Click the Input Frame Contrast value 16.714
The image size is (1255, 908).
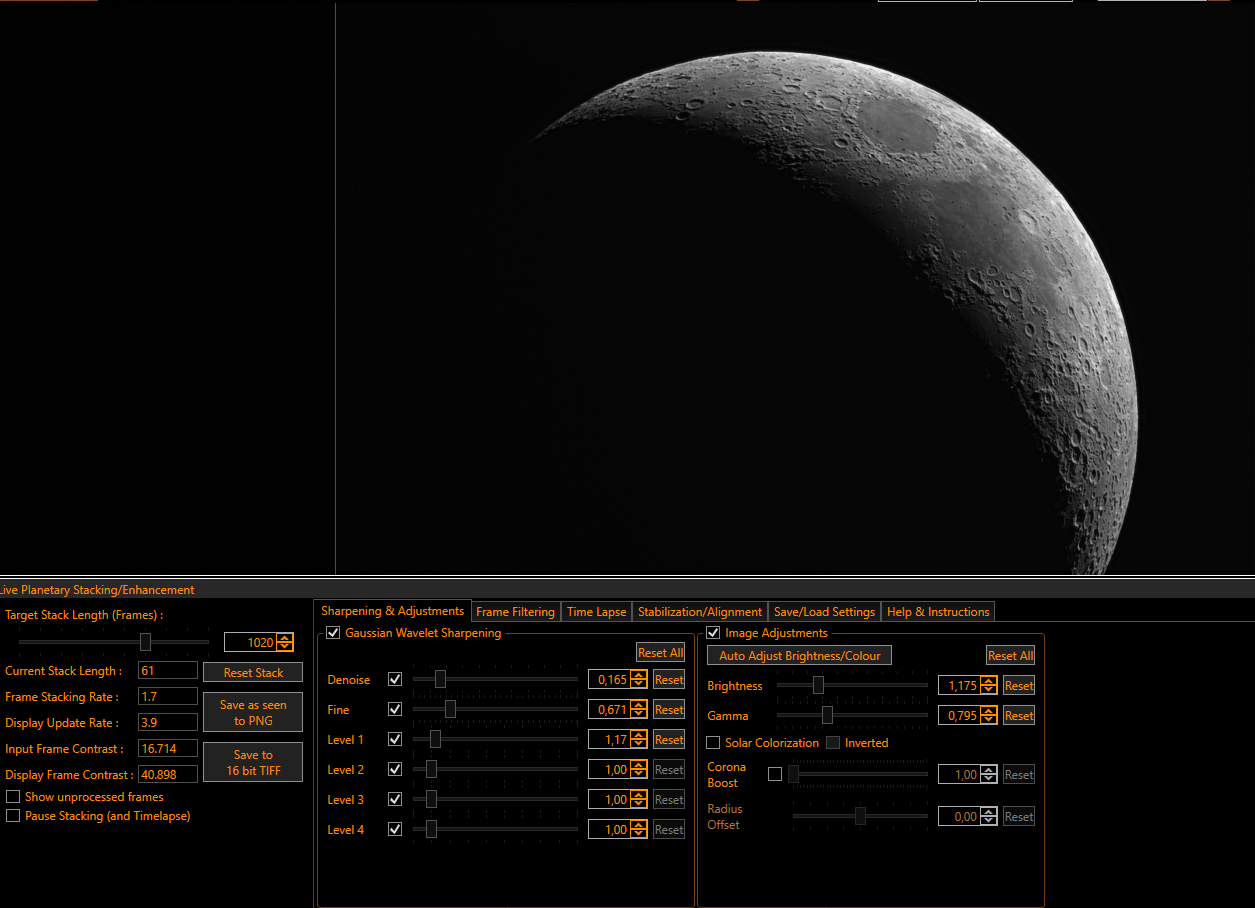[168, 749]
